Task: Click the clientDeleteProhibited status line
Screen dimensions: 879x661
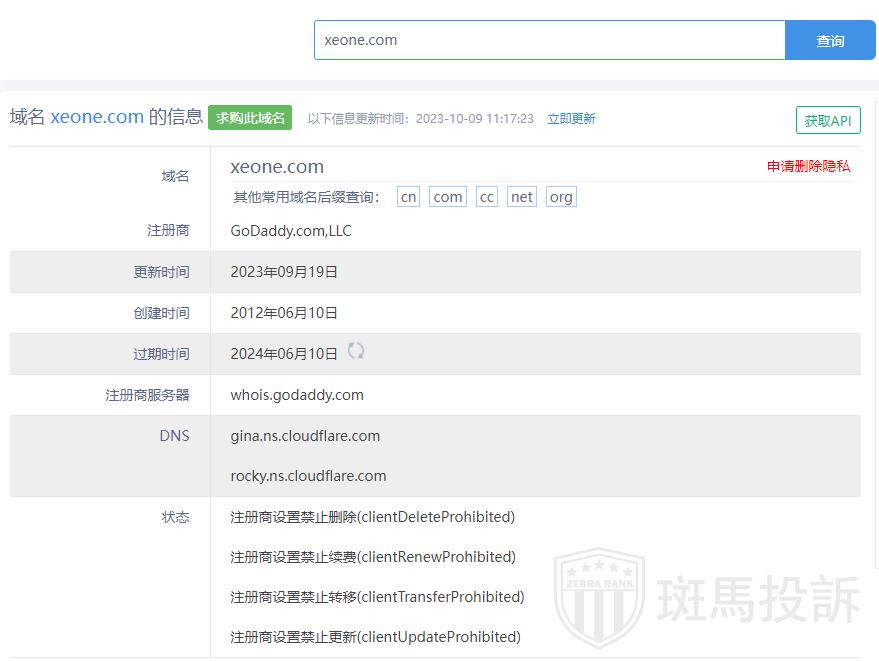Action: (x=372, y=517)
